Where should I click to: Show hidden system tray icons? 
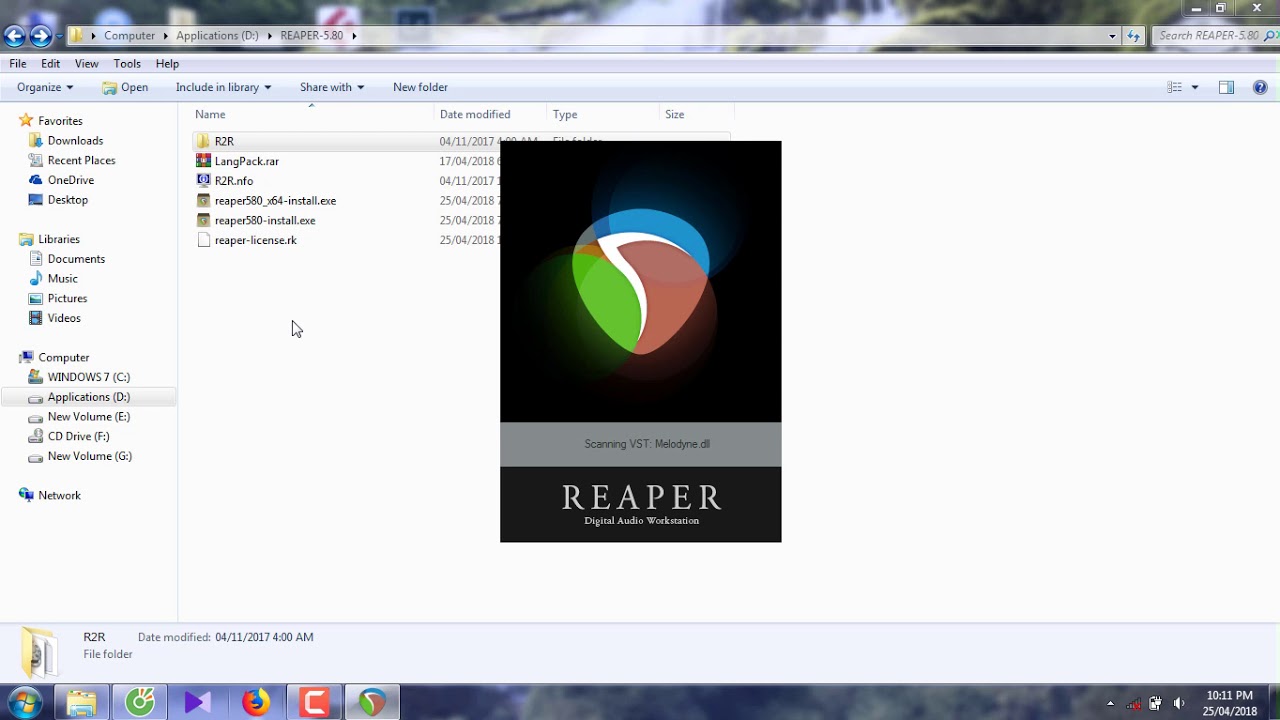click(x=1110, y=703)
